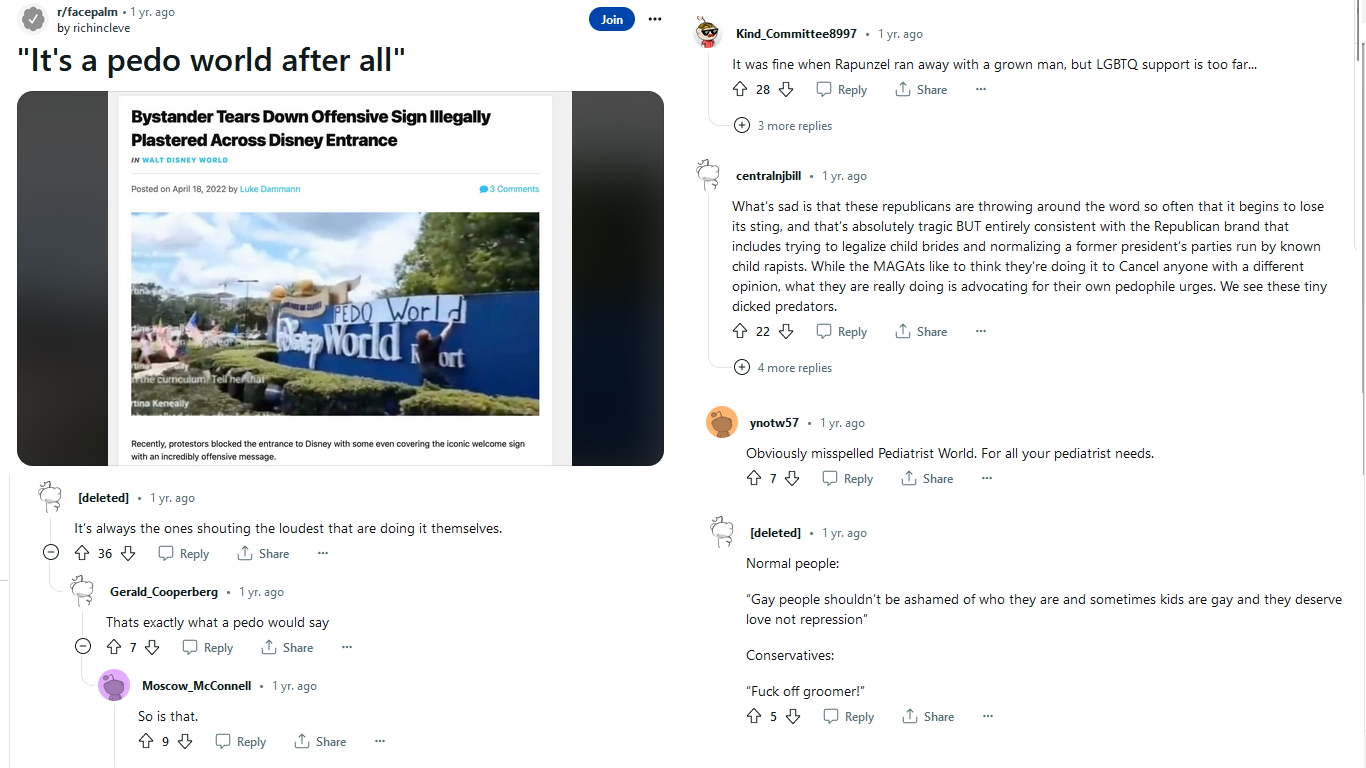Collapse the deleted comment thread with 36 votes
The width and height of the screenshot is (1366, 768).
[x=51, y=553]
